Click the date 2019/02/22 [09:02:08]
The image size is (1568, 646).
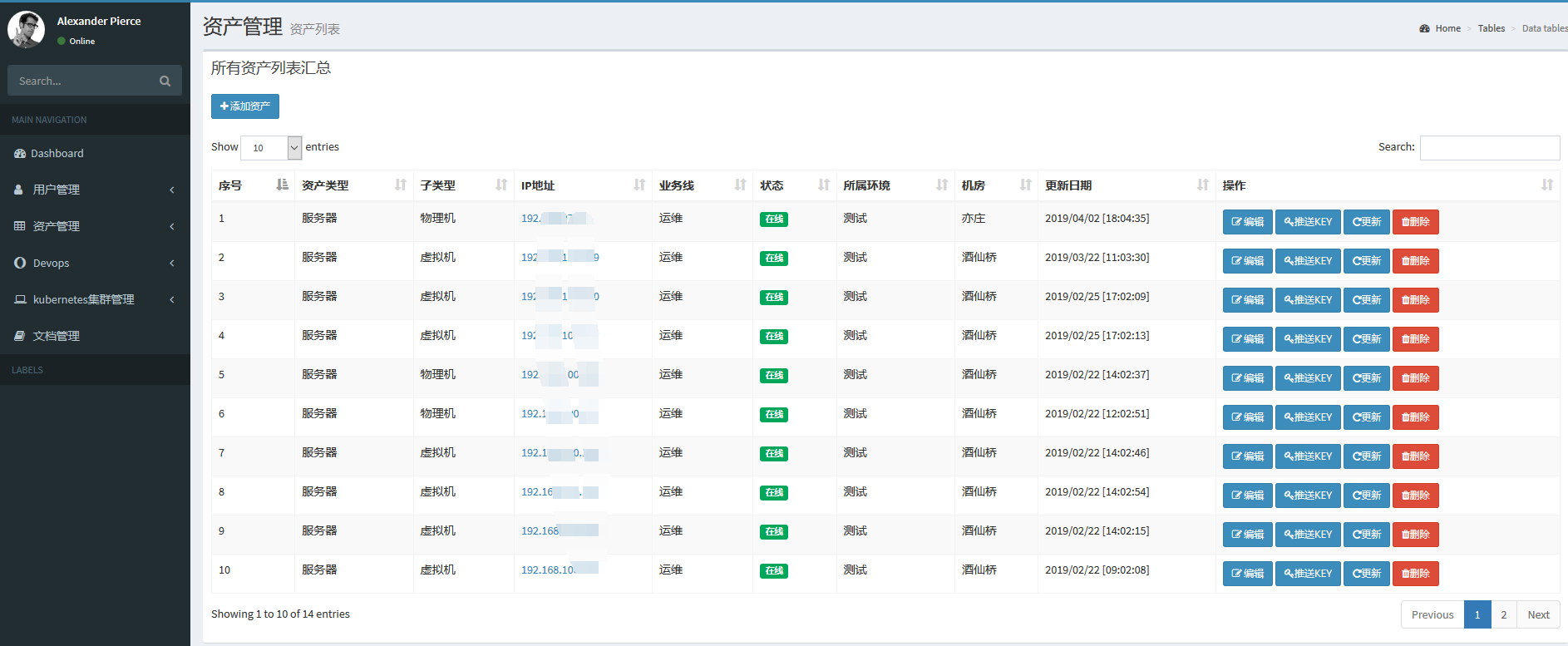click(x=1097, y=570)
